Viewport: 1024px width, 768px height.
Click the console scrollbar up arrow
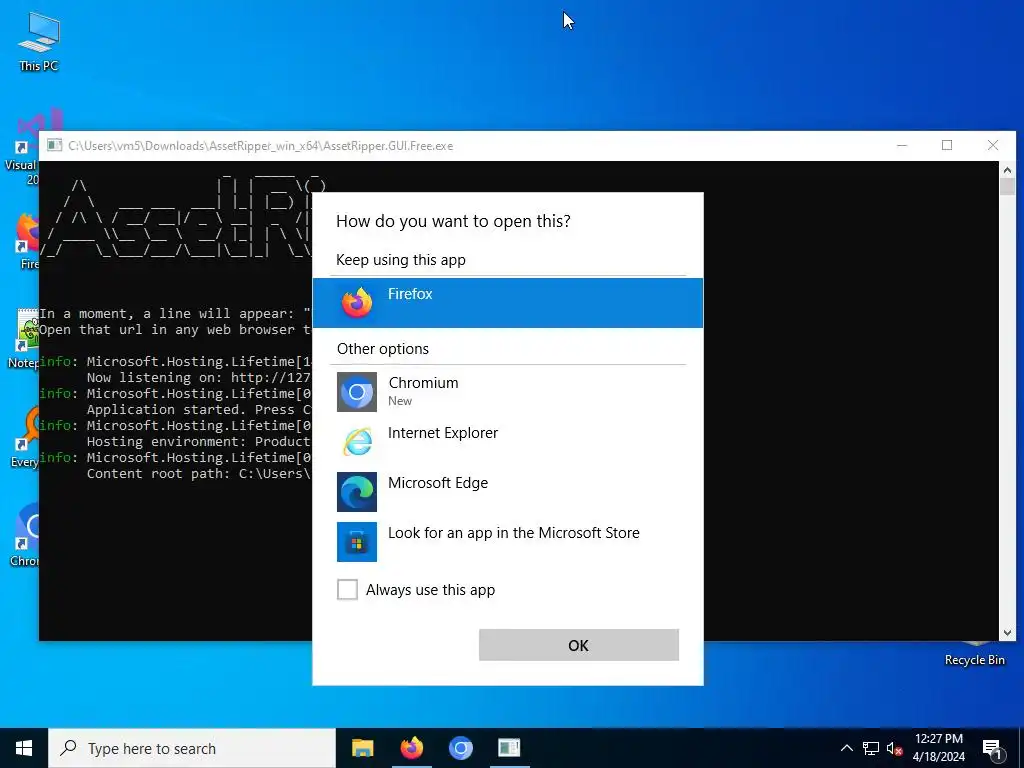pyautogui.click(x=1007, y=170)
